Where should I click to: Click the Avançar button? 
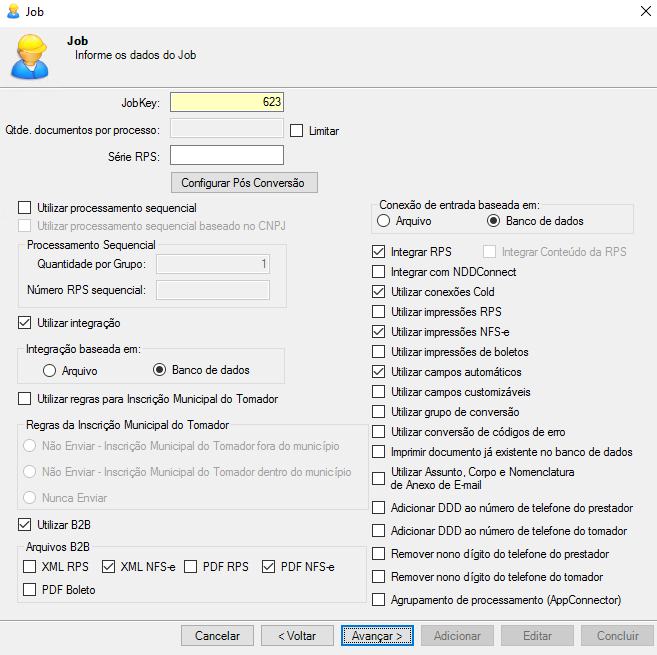pyautogui.click(x=377, y=635)
